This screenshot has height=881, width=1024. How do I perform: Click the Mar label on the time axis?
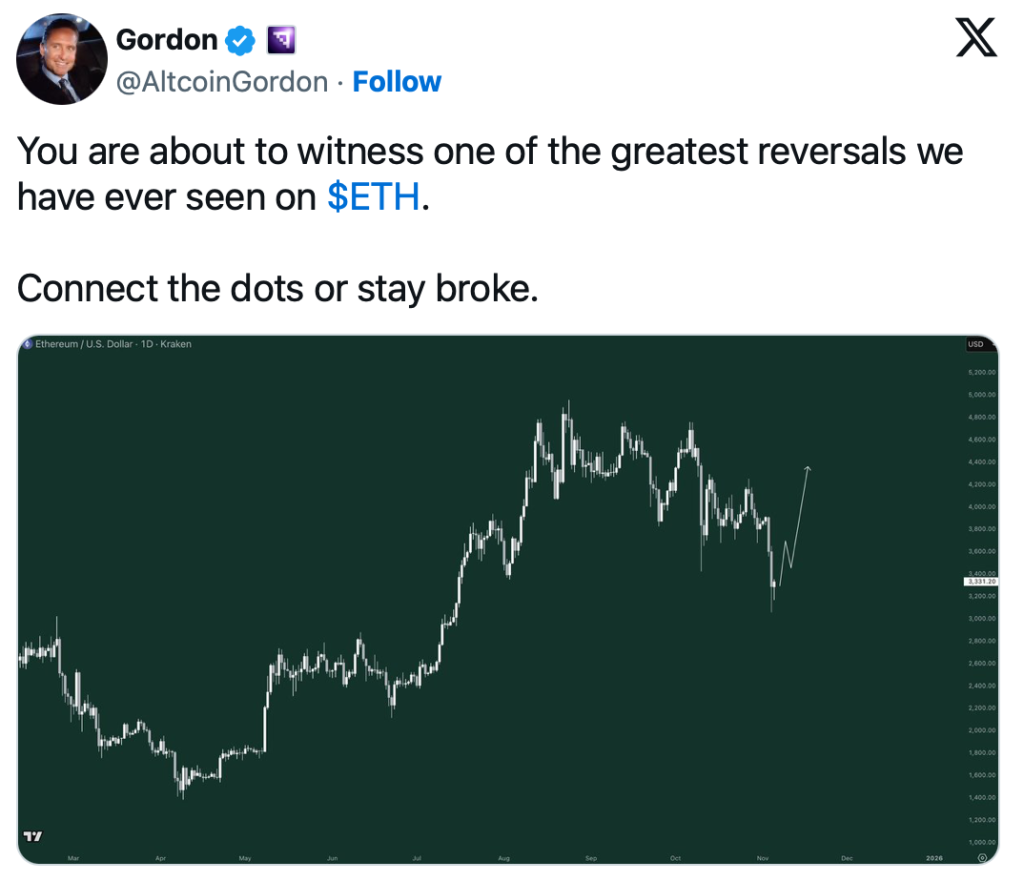(73, 858)
